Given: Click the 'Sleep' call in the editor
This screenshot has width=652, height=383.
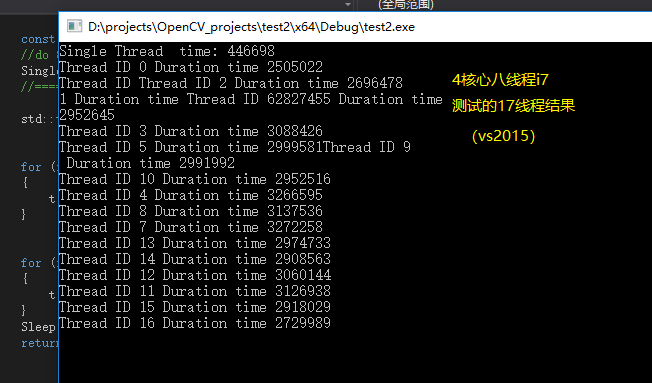Looking at the screenshot, I should [x=38, y=327].
